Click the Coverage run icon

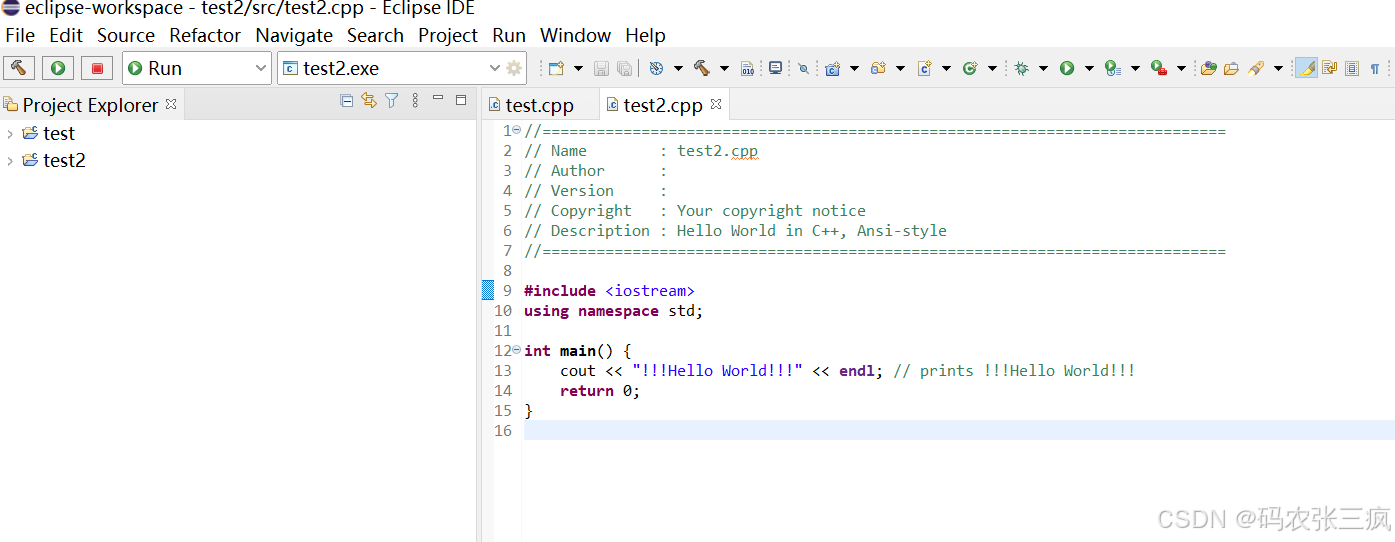coord(1113,68)
